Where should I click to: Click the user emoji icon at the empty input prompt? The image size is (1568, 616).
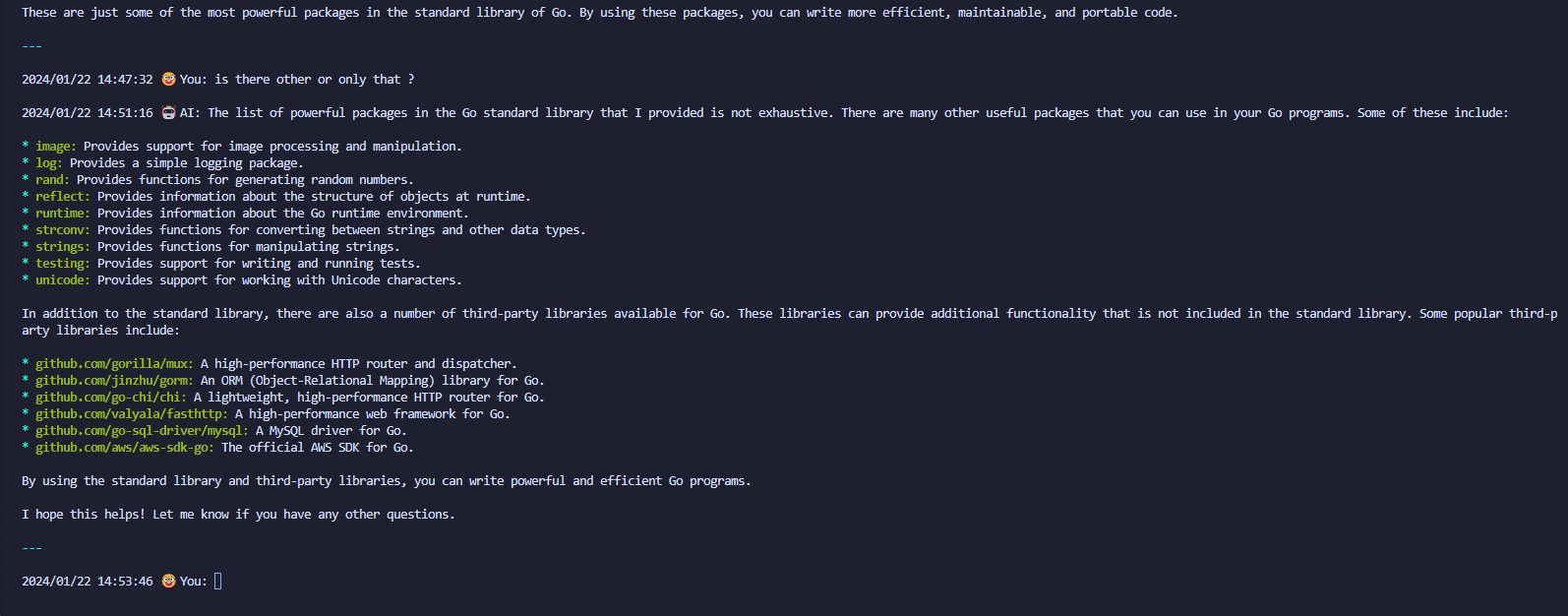[168, 581]
